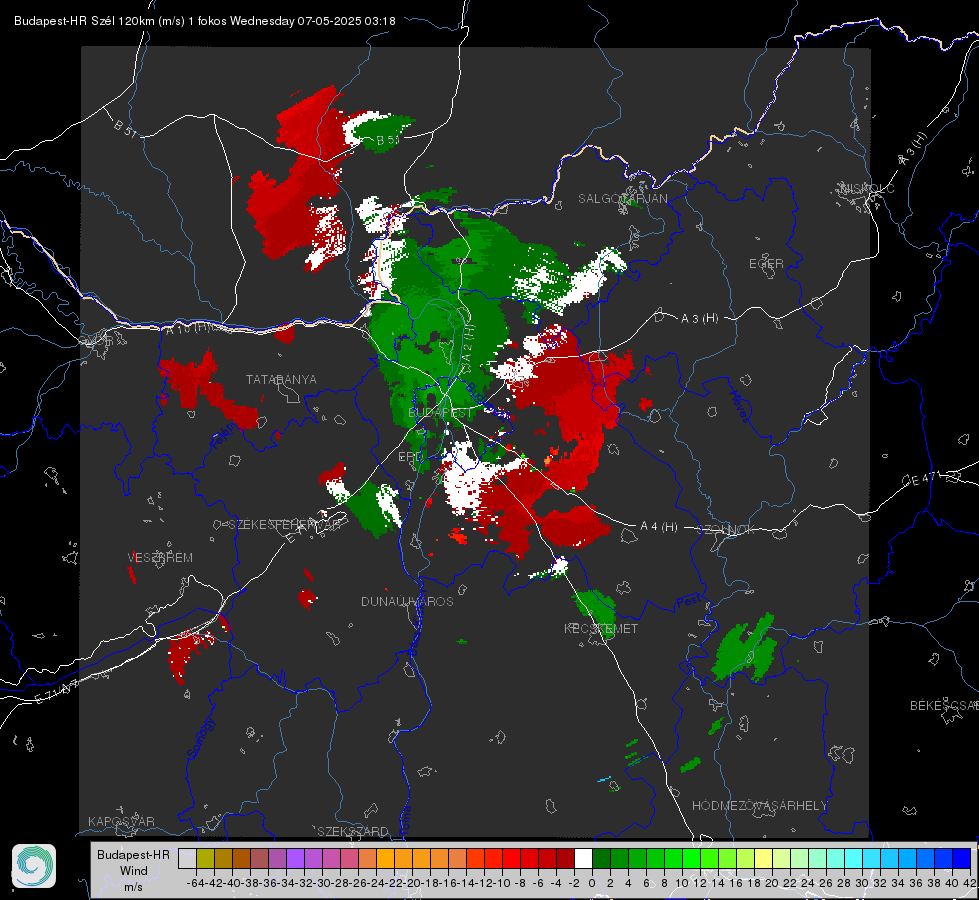
Task: Click the radar title text with date 07-05-2025
Action: pos(205,21)
